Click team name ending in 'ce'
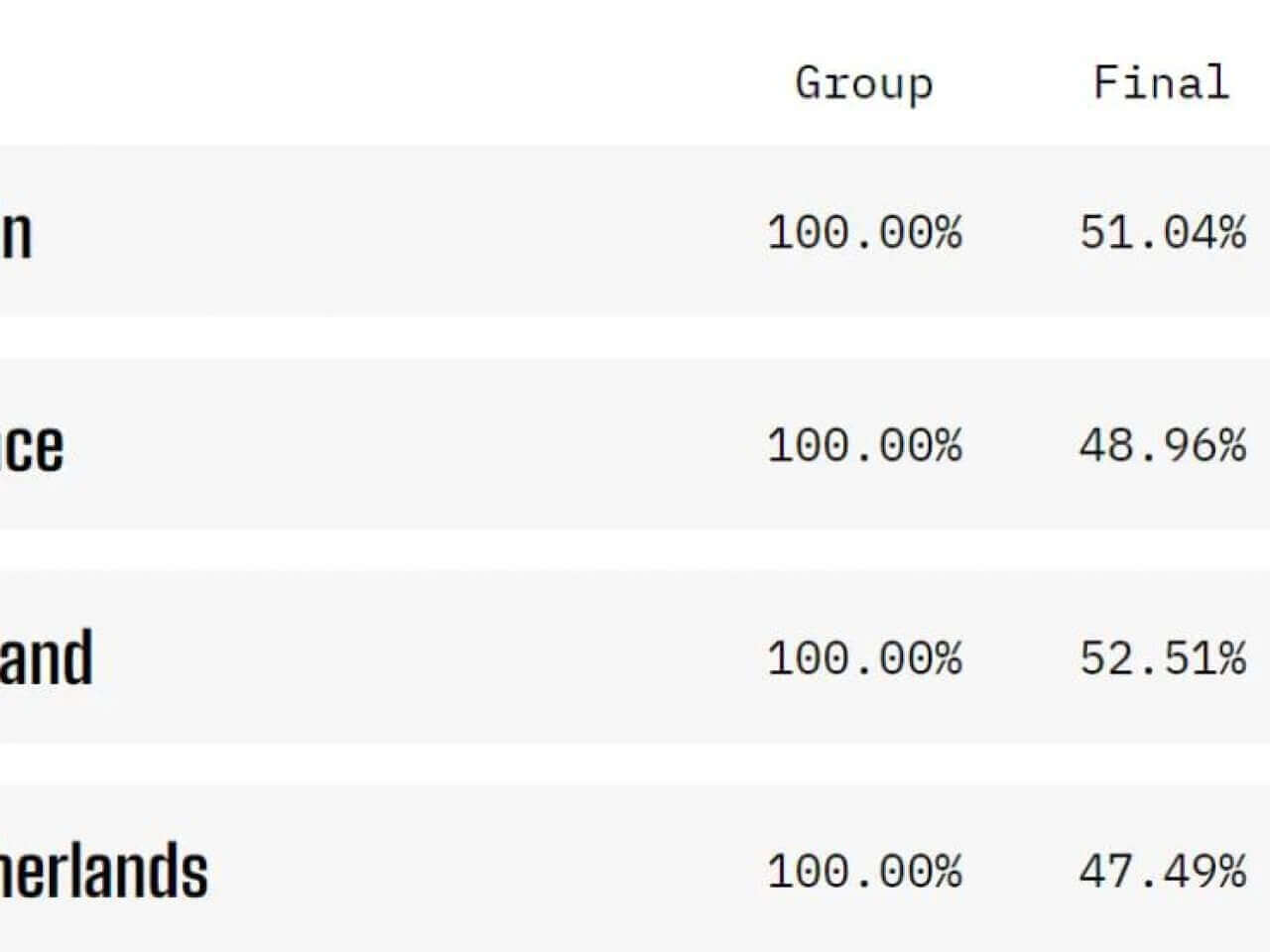 (x=32, y=447)
